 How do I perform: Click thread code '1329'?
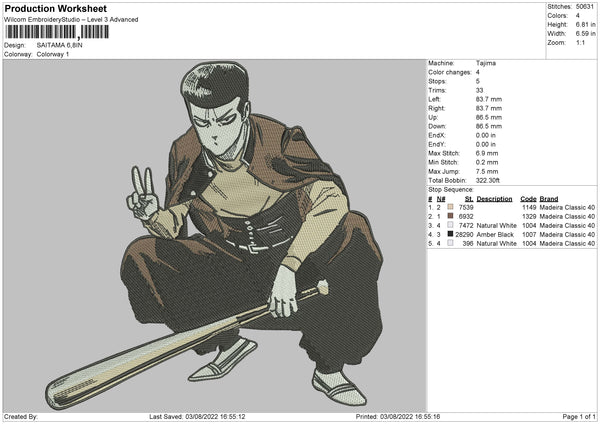coord(529,216)
